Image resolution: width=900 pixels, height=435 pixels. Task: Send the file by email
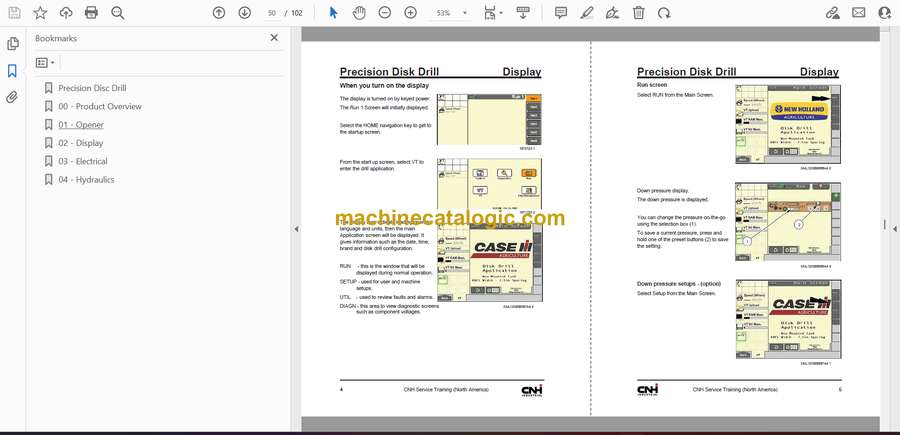[x=859, y=13]
